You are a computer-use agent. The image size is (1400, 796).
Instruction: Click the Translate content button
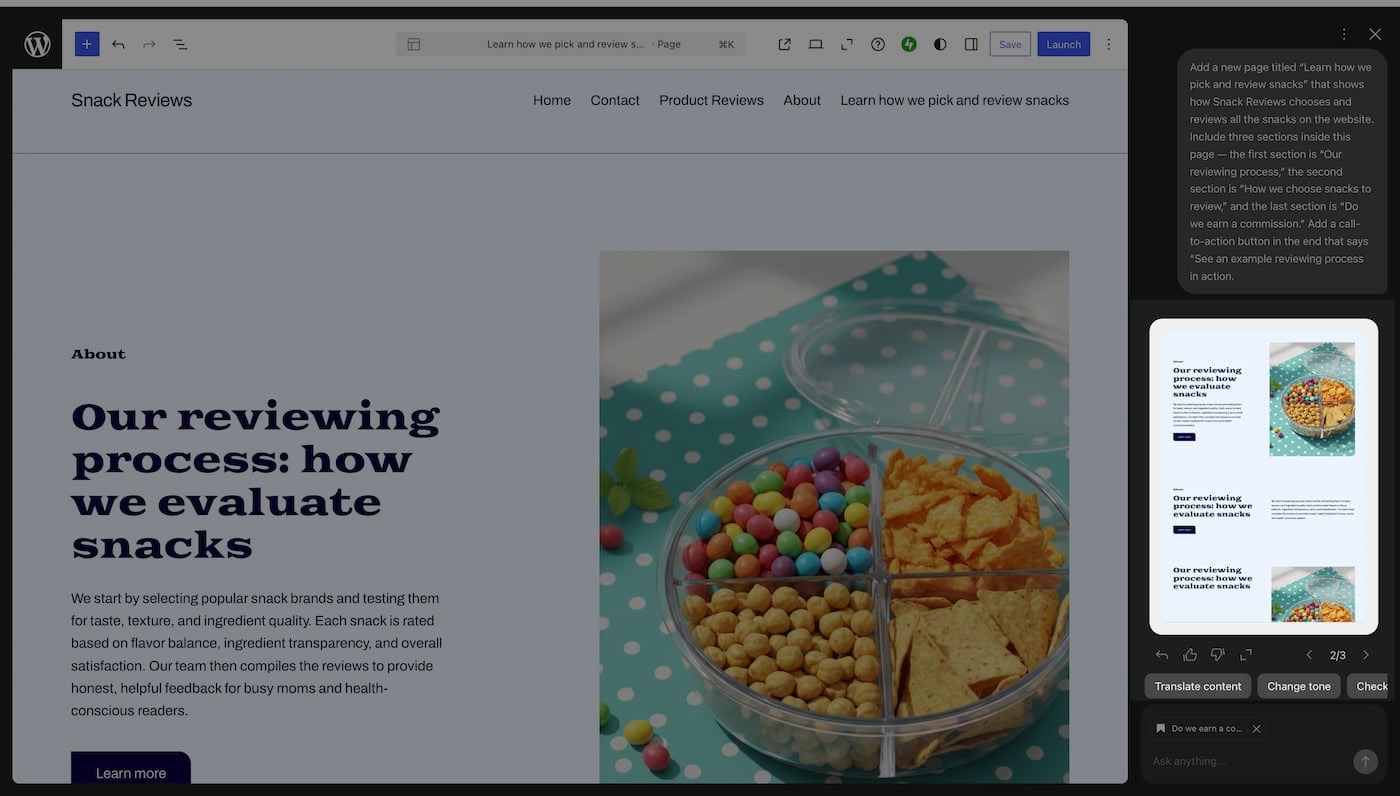pyautogui.click(x=1197, y=686)
